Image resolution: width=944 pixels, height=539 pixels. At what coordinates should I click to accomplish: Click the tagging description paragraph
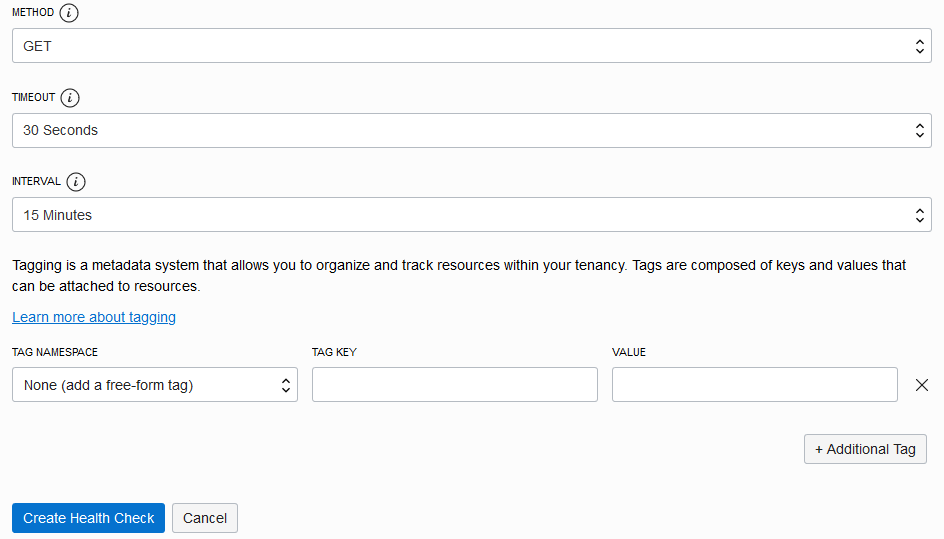point(459,275)
